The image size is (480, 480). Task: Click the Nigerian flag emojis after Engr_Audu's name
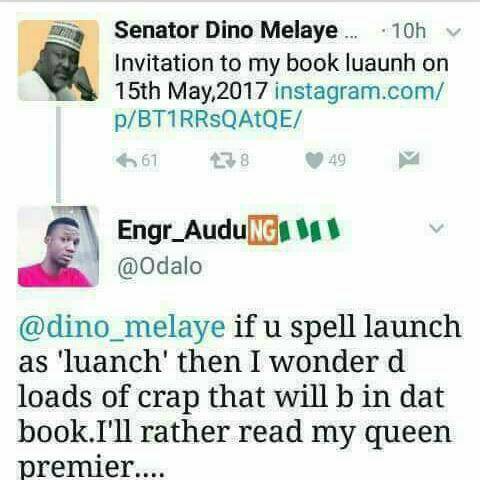point(310,230)
